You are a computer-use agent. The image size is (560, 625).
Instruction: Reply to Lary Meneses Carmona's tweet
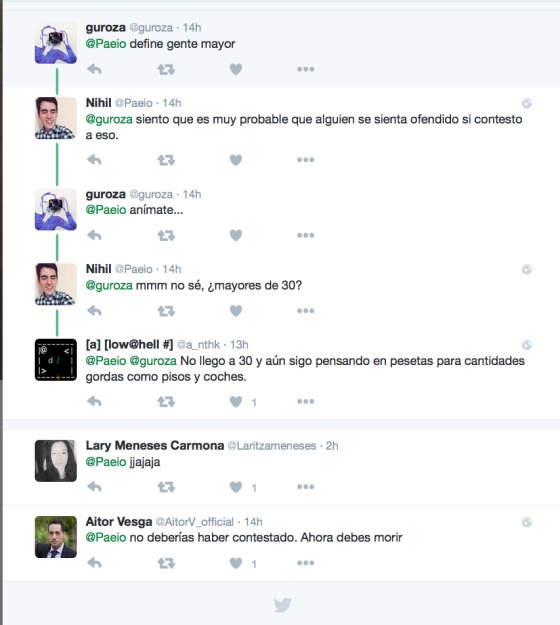coord(94,487)
